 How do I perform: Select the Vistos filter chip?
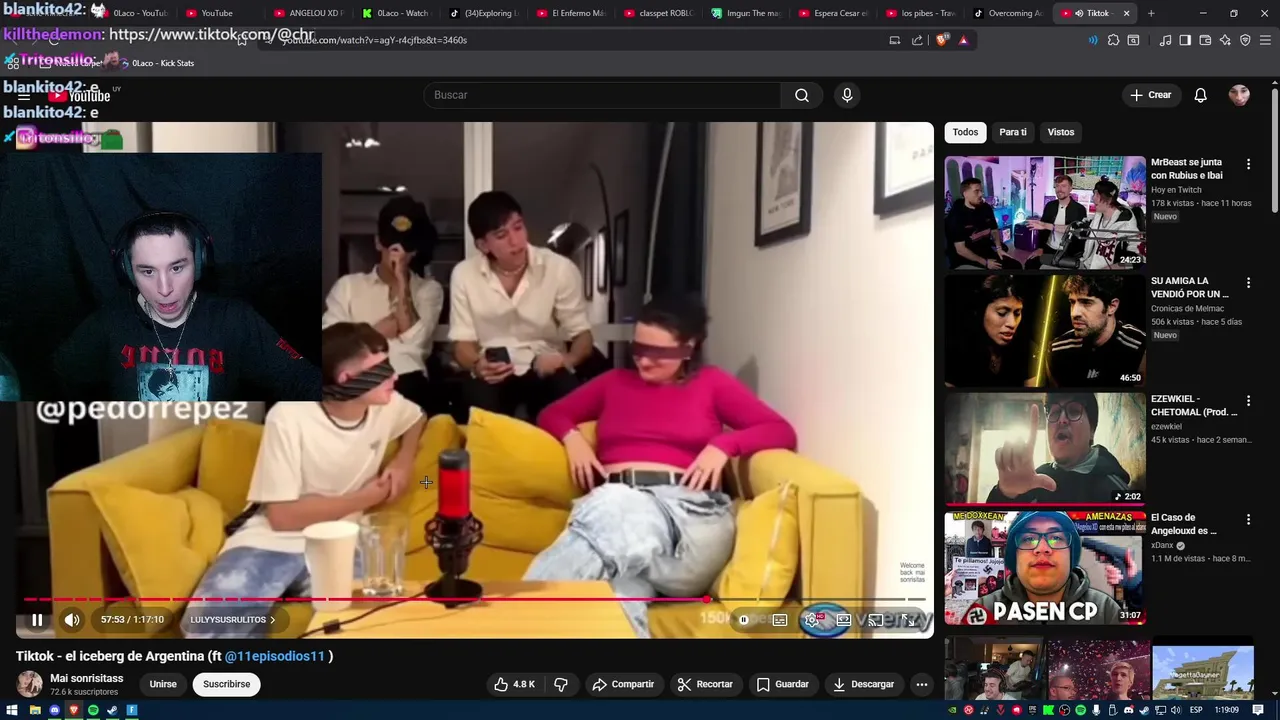(x=1061, y=132)
